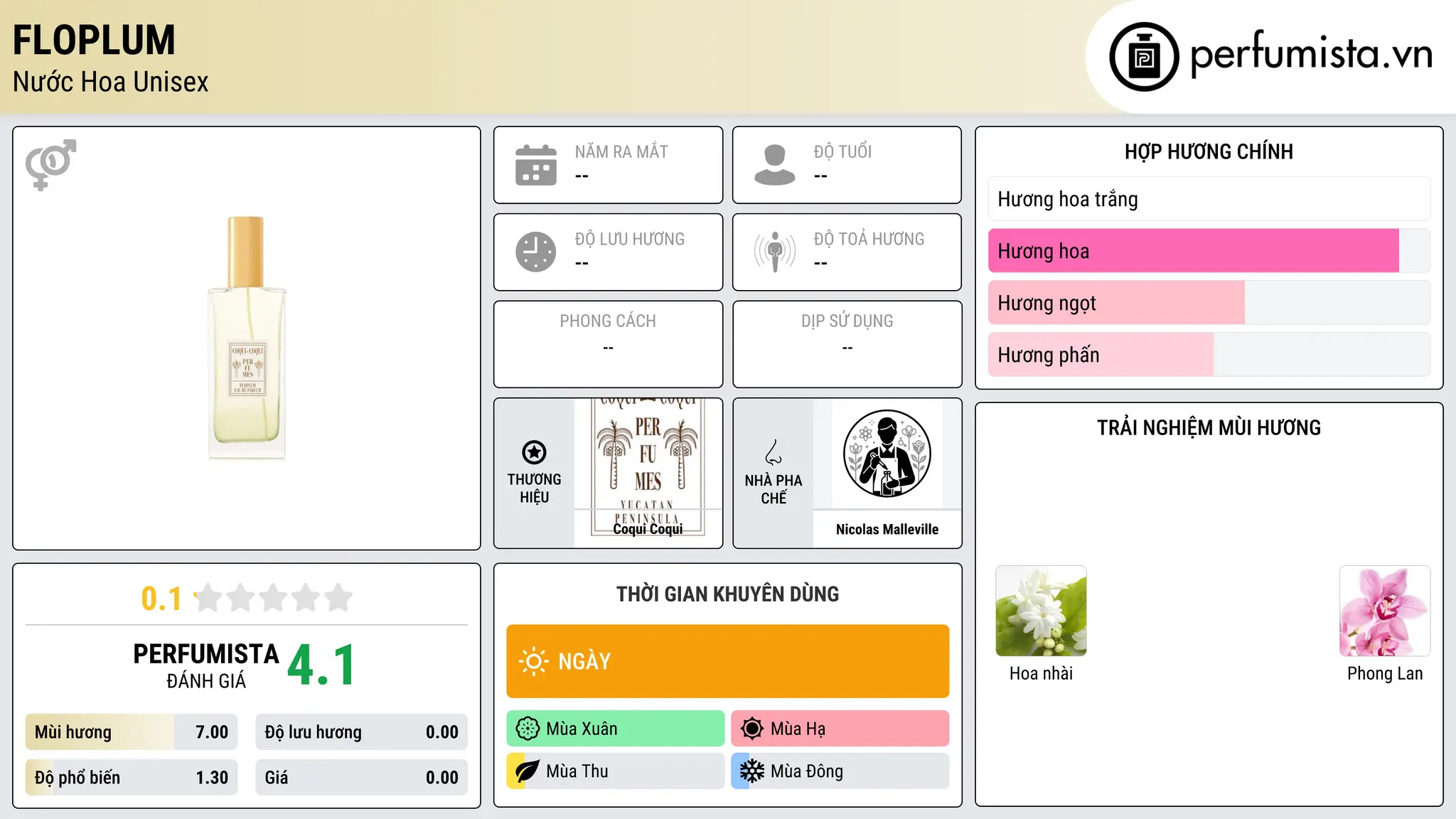The height and width of the screenshot is (819, 1456).
Task: Click the Perfumista đánh giá label
Action: [x=206, y=665]
